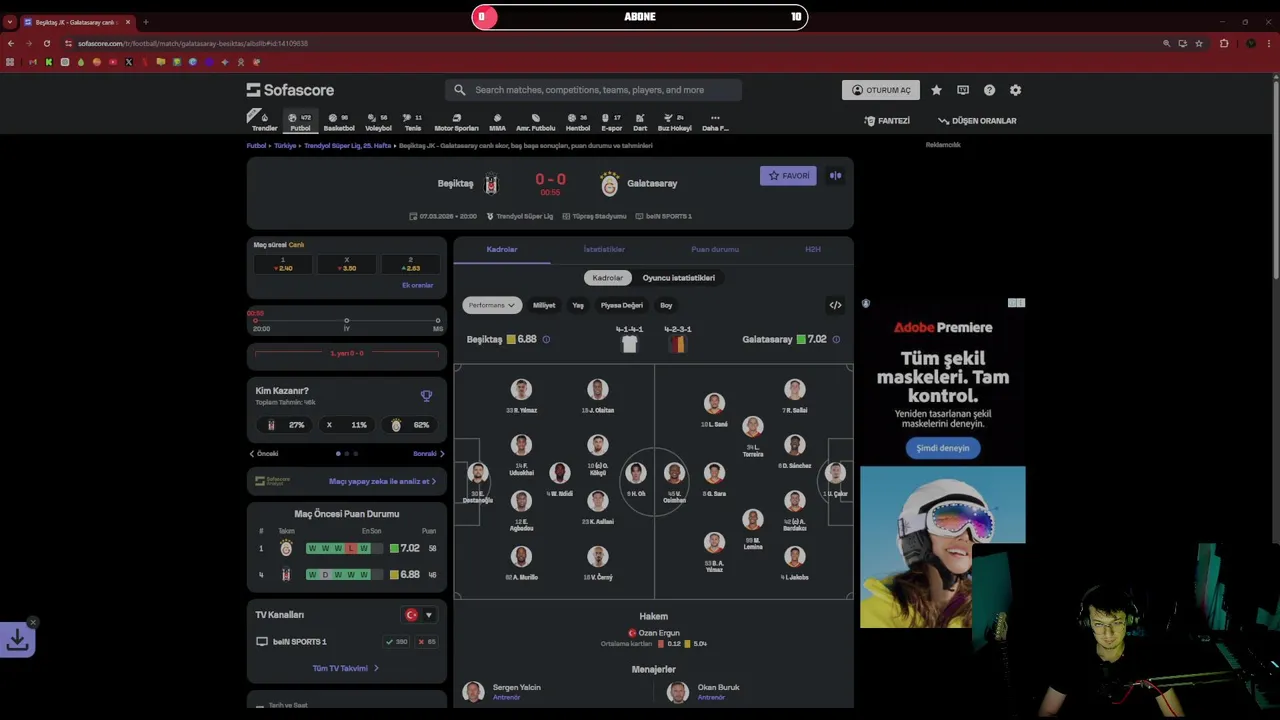Open the DÜŞEN ORANLAR link
Viewport: 1280px width, 720px height.
(977, 121)
